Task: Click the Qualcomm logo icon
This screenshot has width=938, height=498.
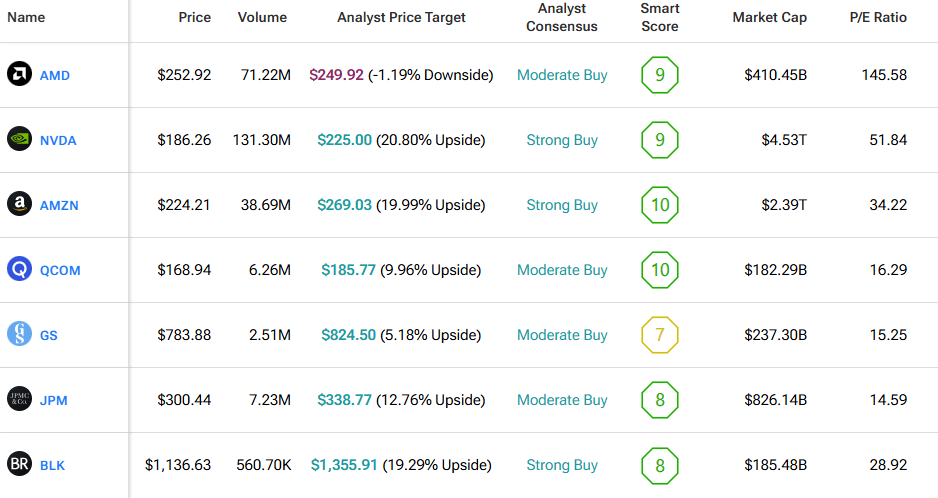Action: pos(19,270)
